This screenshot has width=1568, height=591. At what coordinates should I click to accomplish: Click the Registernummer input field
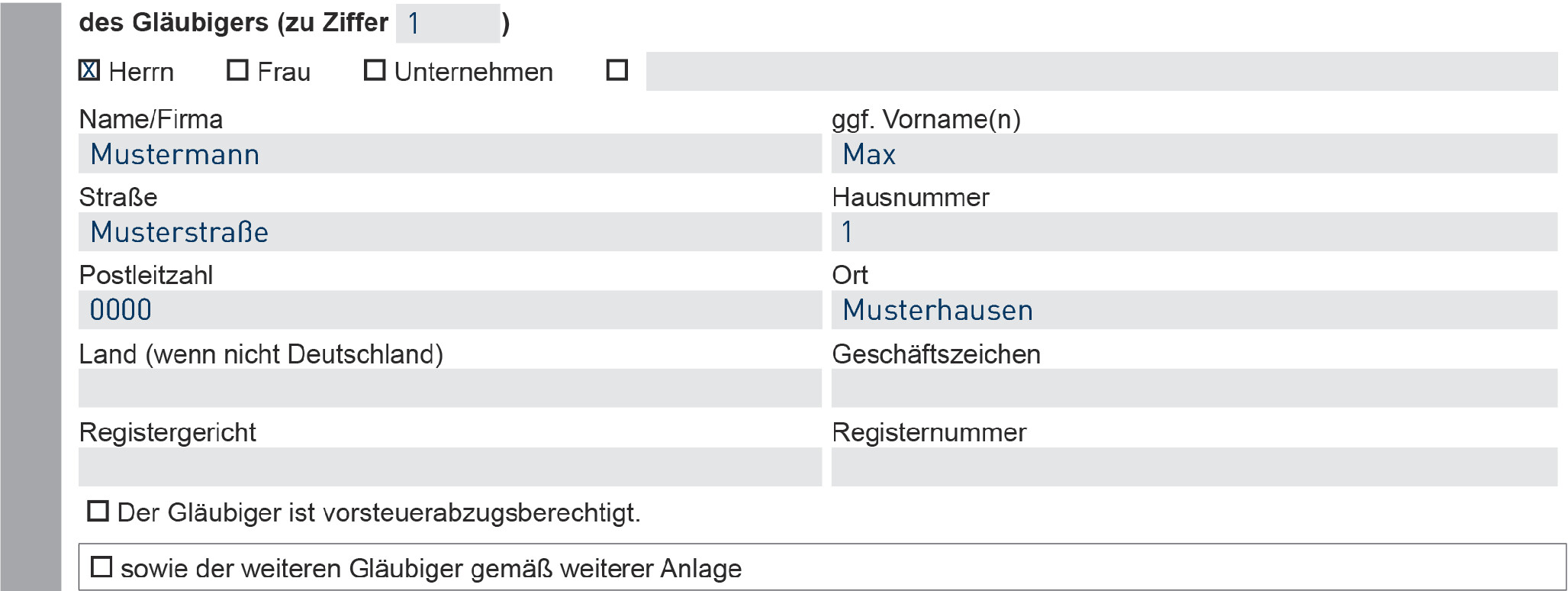point(1193,467)
